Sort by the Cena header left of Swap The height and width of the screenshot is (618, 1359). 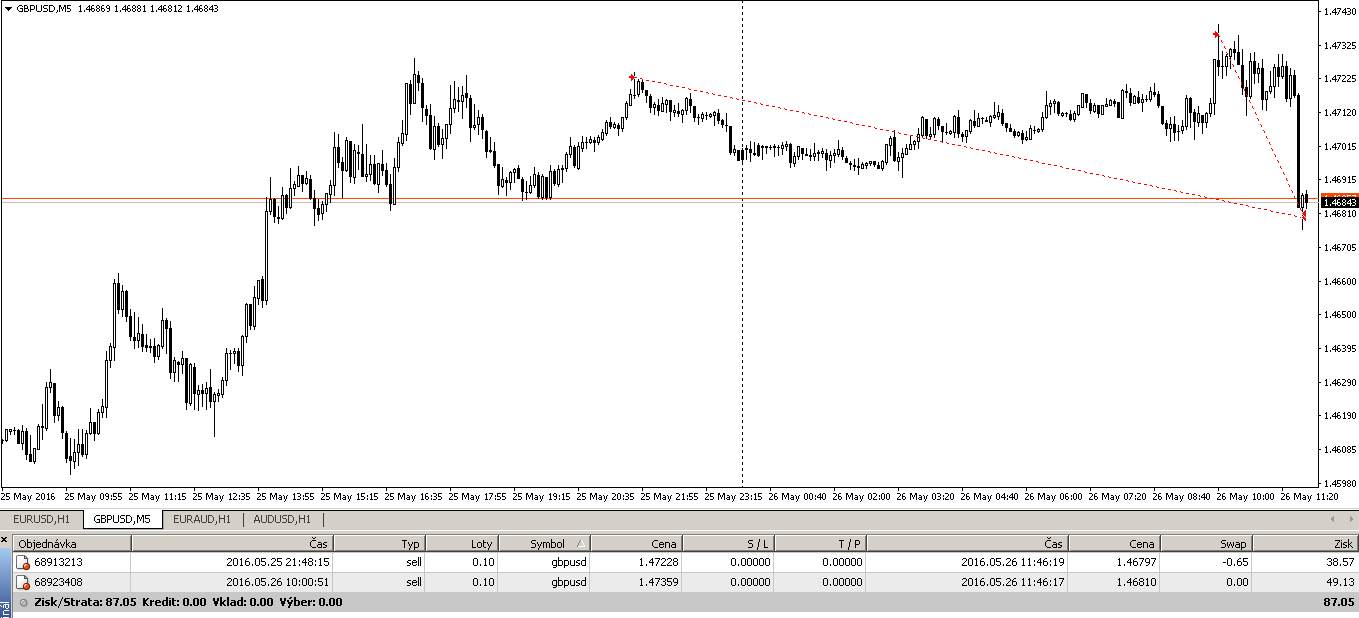[1114, 543]
